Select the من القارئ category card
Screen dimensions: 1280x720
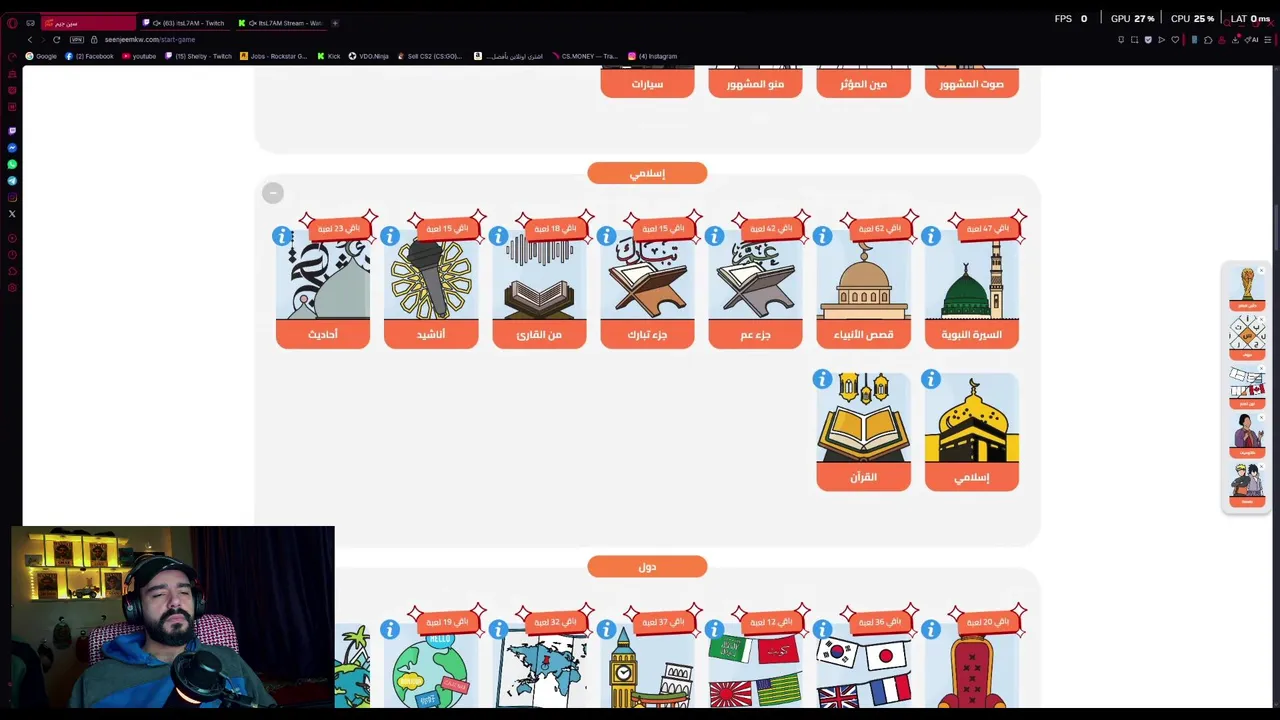click(x=539, y=289)
